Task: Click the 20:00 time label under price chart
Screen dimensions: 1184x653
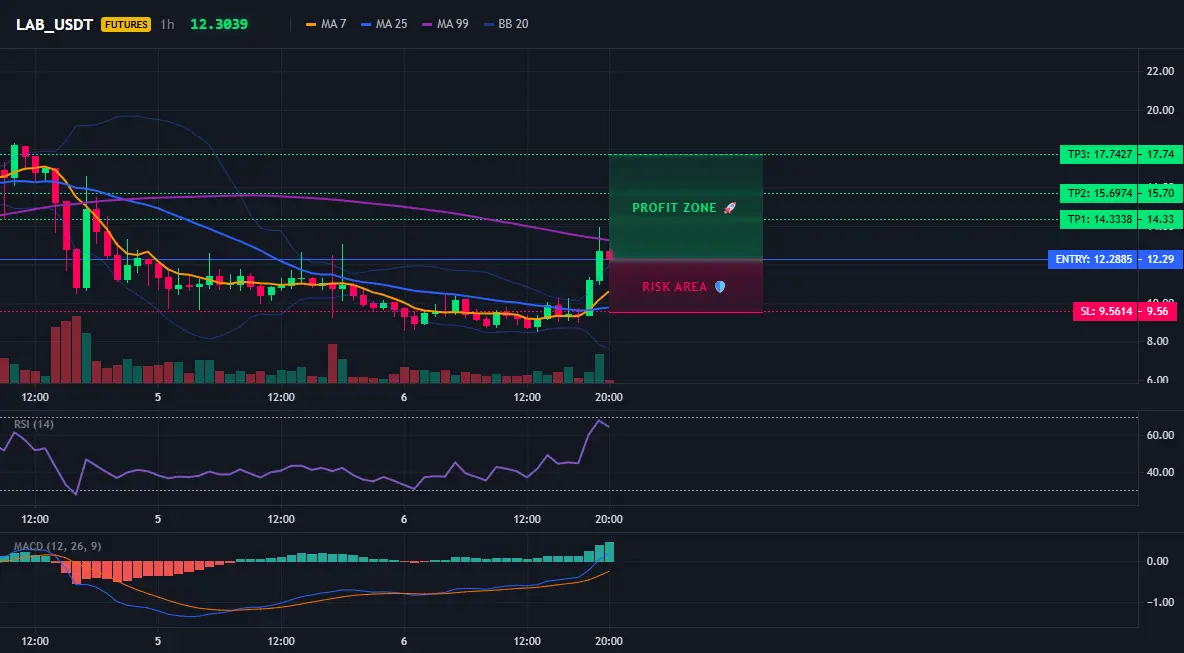Action: (609, 397)
